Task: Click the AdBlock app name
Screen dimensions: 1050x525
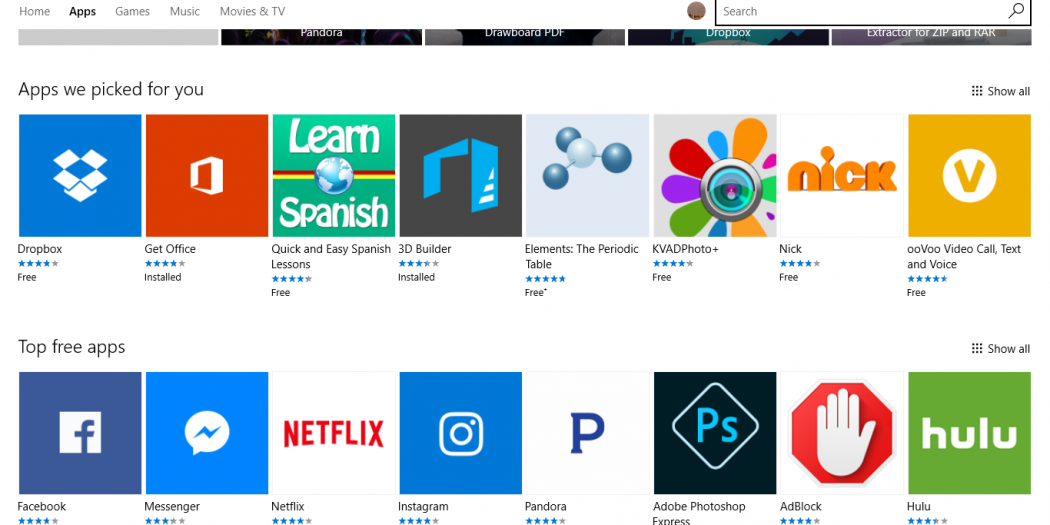Action: point(800,506)
